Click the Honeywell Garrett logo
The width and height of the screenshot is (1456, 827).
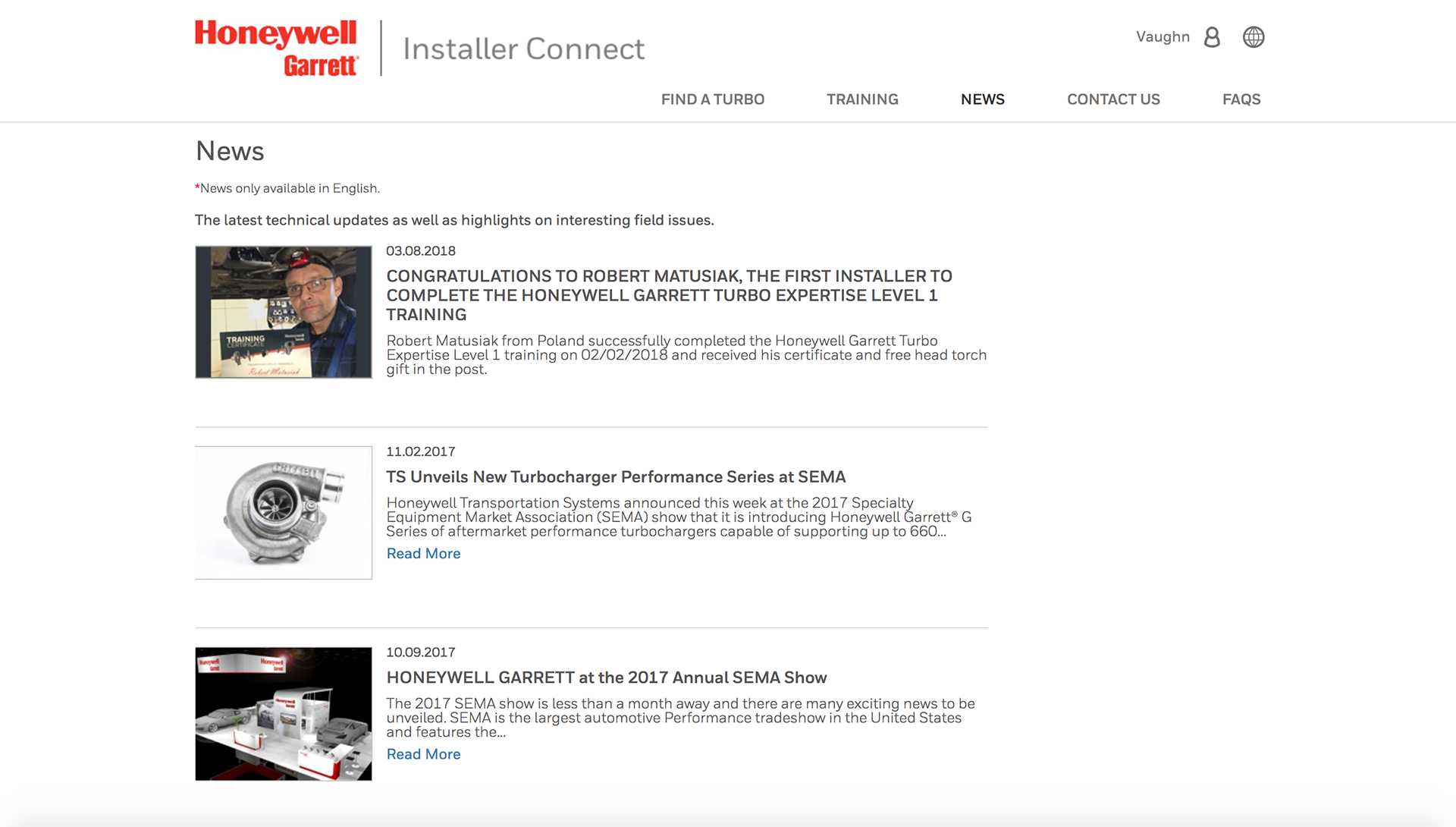click(x=277, y=49)
